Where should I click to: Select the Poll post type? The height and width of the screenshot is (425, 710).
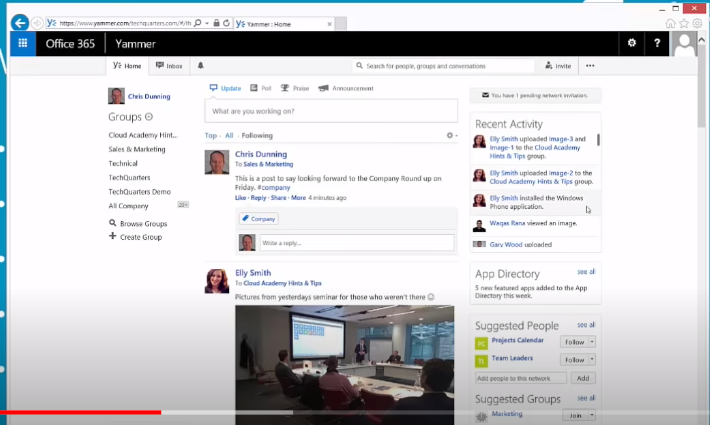tap(261, 88)
